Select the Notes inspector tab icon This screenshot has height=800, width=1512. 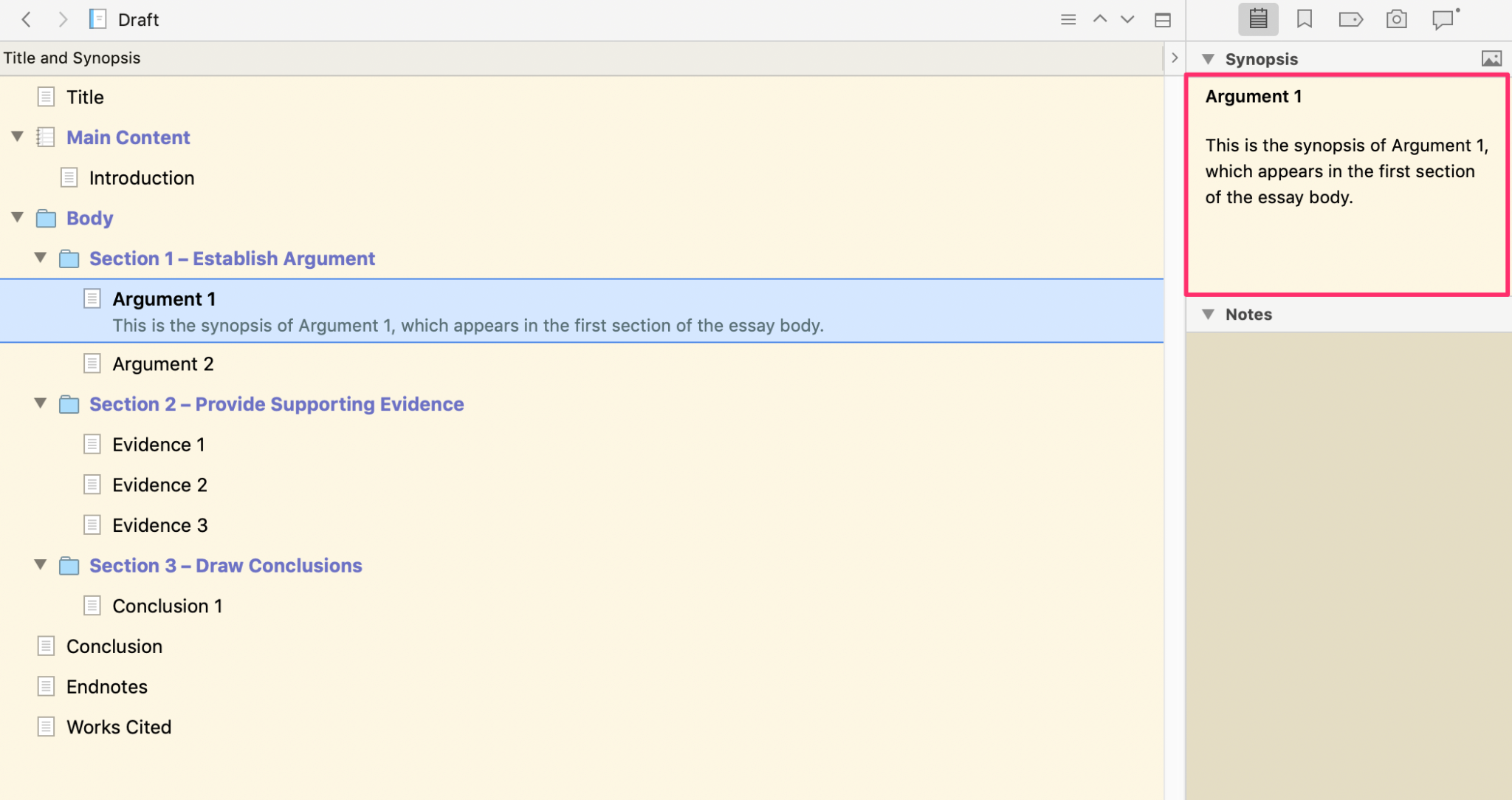pyautogui.click(x=1257, y=19)
